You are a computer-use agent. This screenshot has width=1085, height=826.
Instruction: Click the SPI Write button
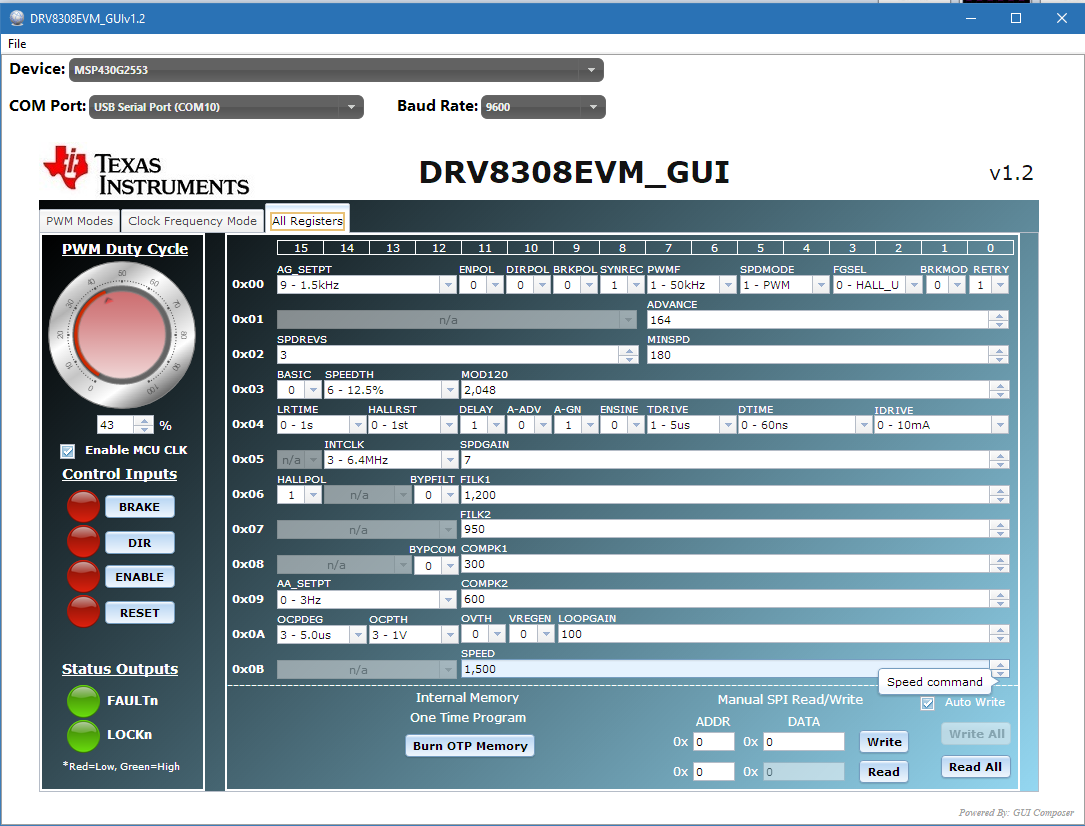884,742
